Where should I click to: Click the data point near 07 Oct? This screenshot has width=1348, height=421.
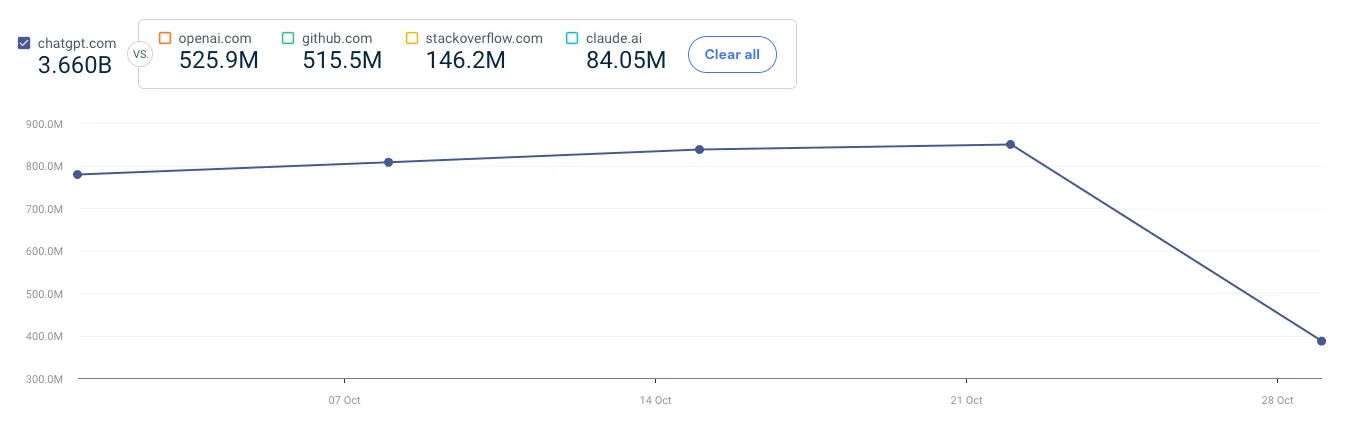click(389, 162)
